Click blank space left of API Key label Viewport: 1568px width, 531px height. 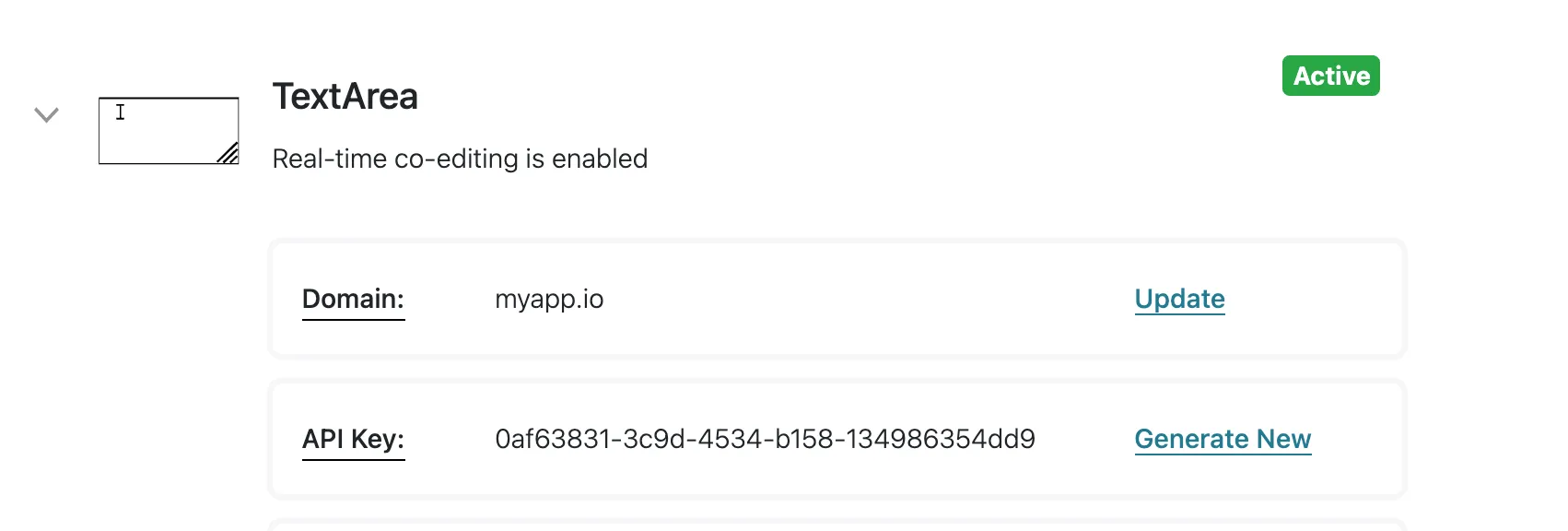[x=287, y=439]
